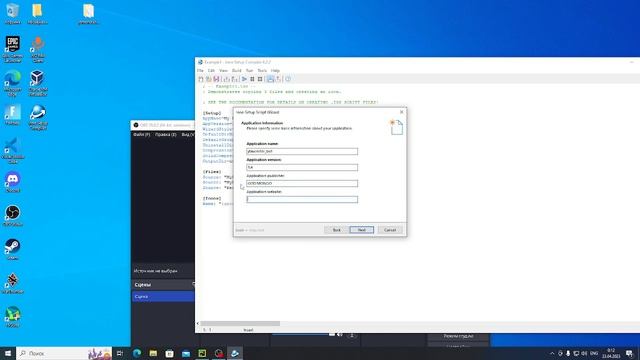Click the [Files] section line in editor
Screen dimensions: 640x360
(212, 172)
